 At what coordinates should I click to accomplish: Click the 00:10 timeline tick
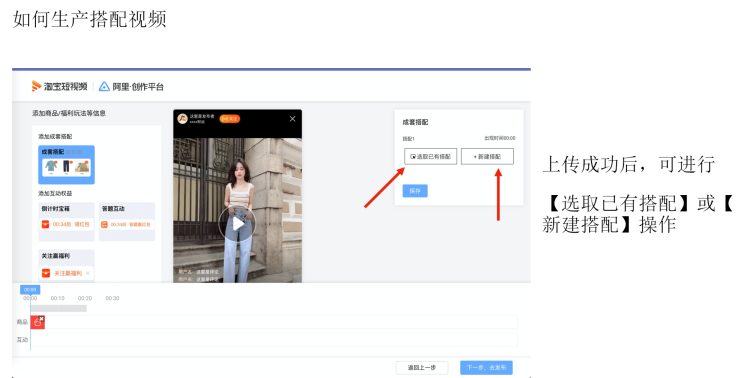[57, 298]
